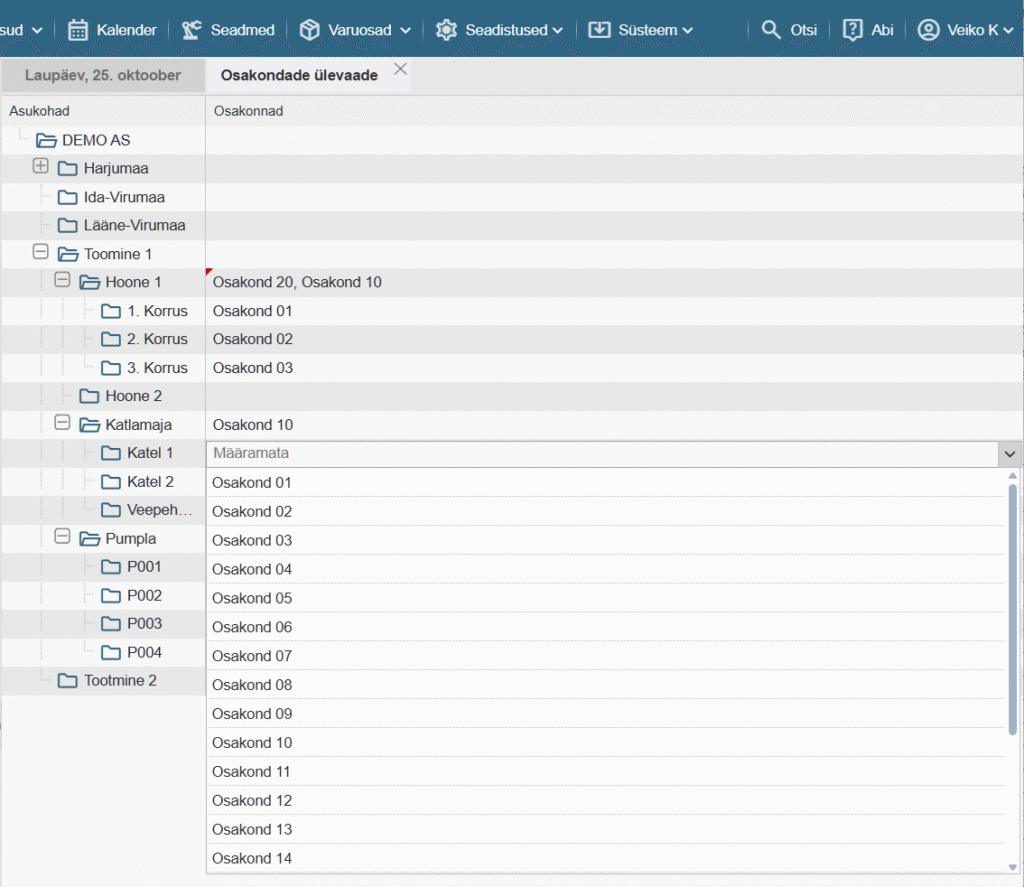Click the Varuosad box icon

[310, 30]
